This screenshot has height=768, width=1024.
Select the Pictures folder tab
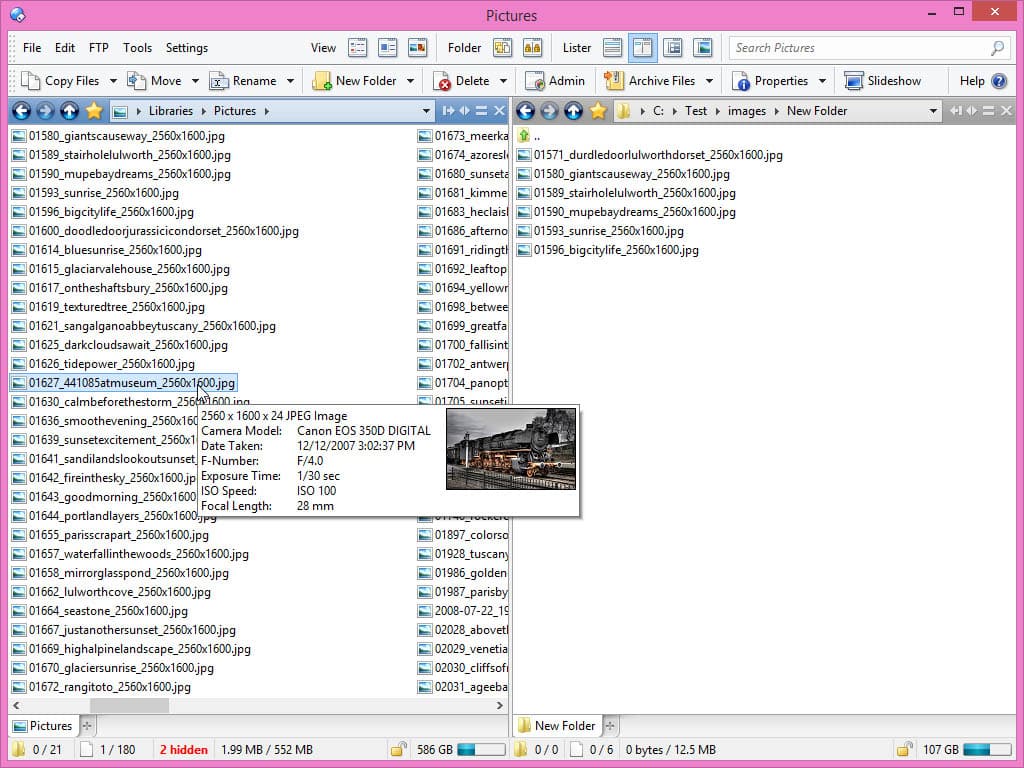[x=43, y=726]
